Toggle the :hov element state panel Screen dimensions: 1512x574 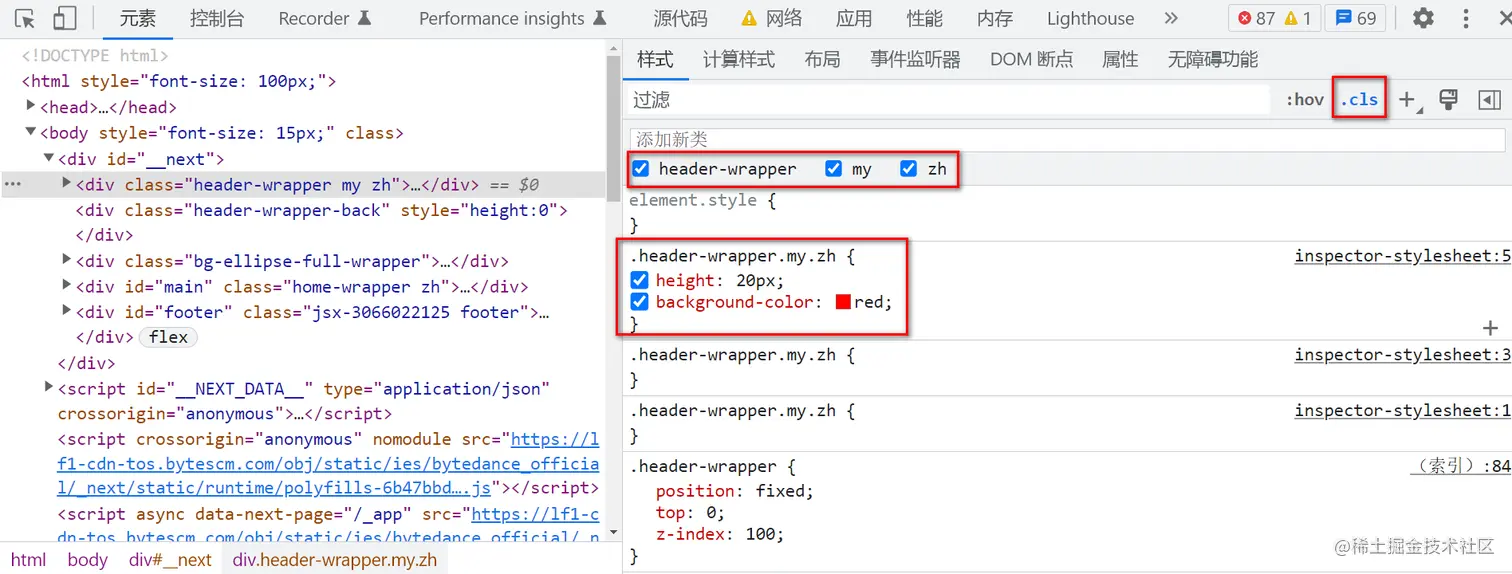point(1304,99)
